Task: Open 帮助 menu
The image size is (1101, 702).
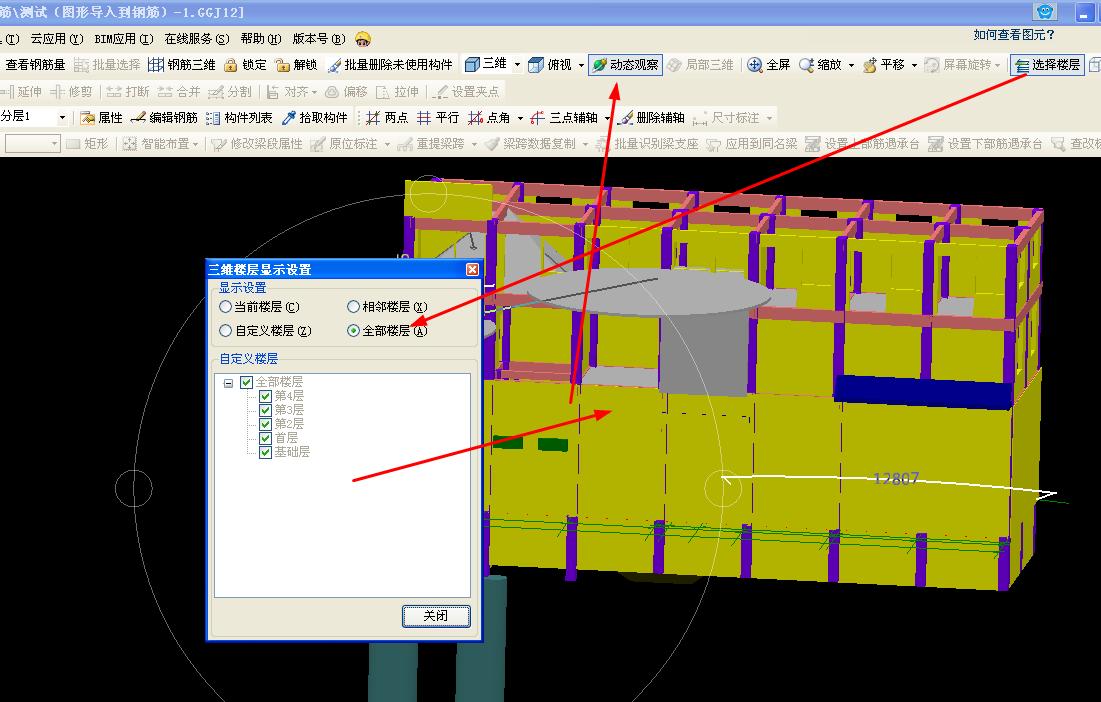Action: [261, 39]
